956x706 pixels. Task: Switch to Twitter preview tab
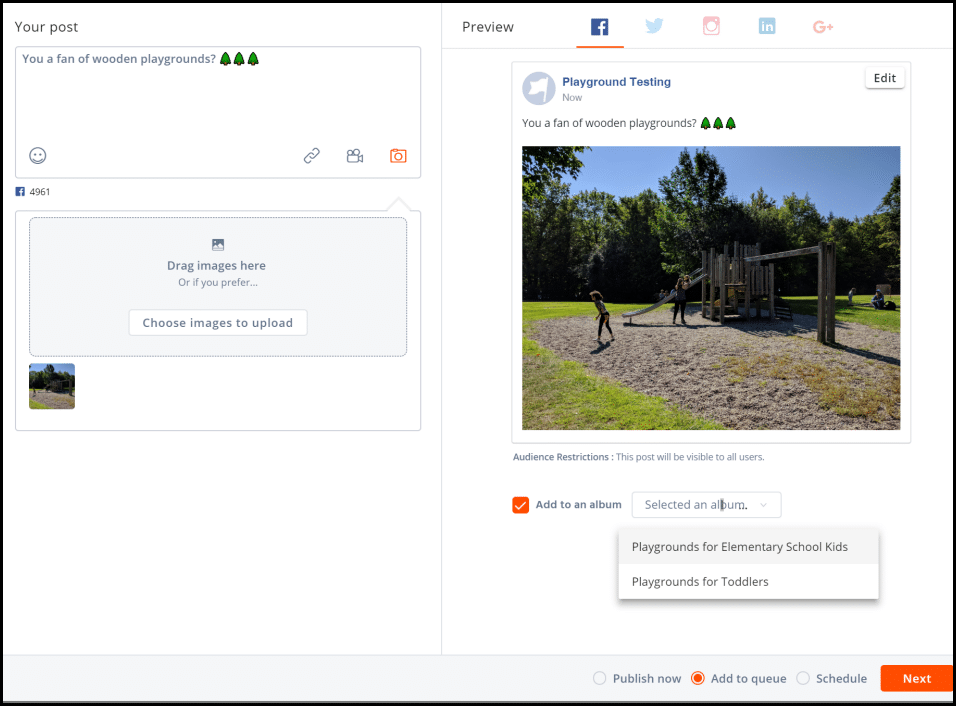tap(654, 27)
